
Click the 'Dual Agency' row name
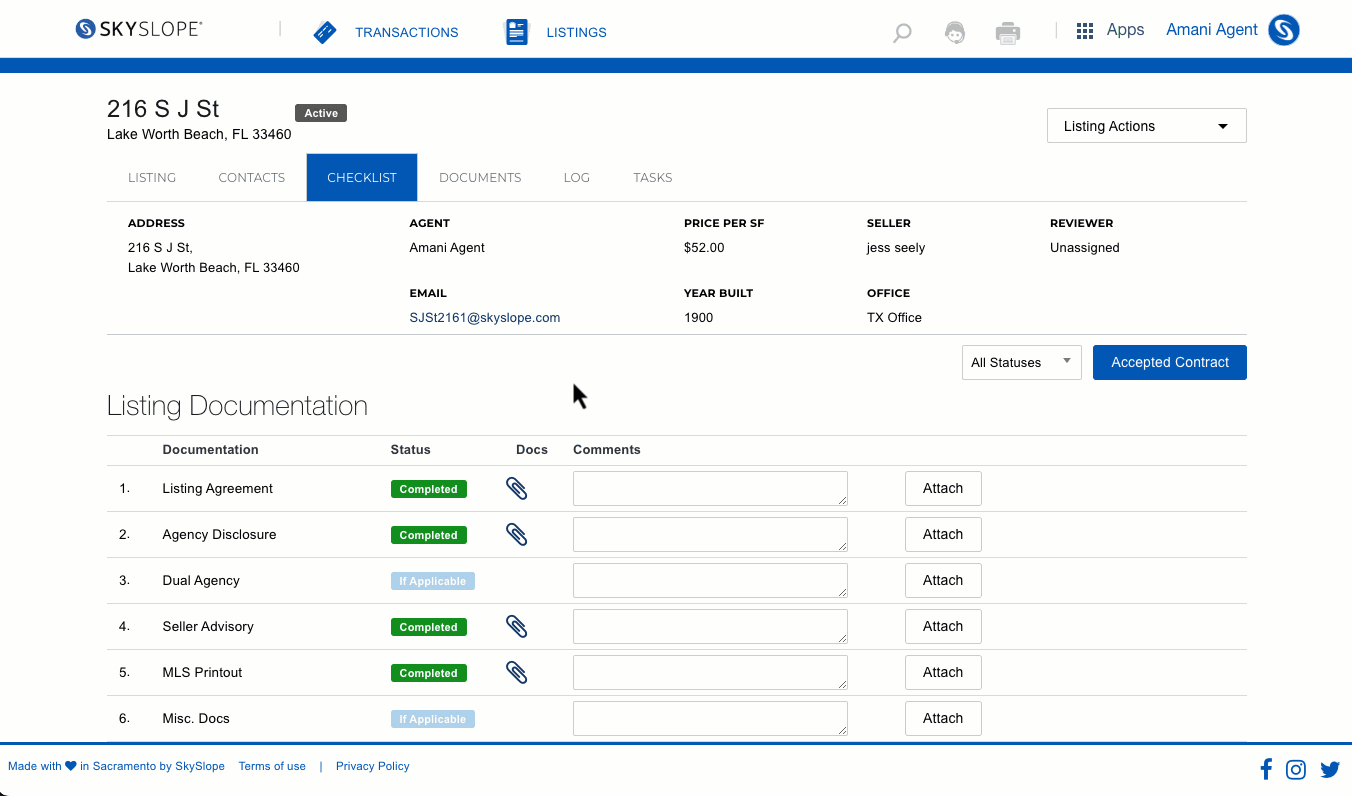coord(201,580)
